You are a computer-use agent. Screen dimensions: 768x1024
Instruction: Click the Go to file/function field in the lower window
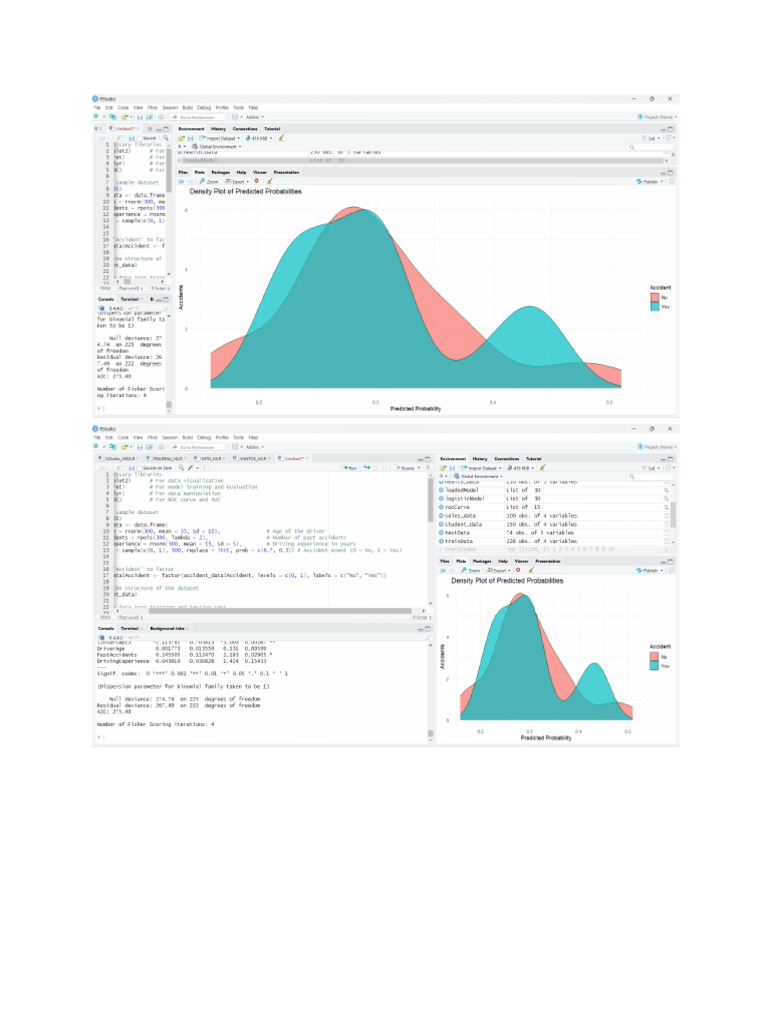pyautogui.click(x=199, y=447)
